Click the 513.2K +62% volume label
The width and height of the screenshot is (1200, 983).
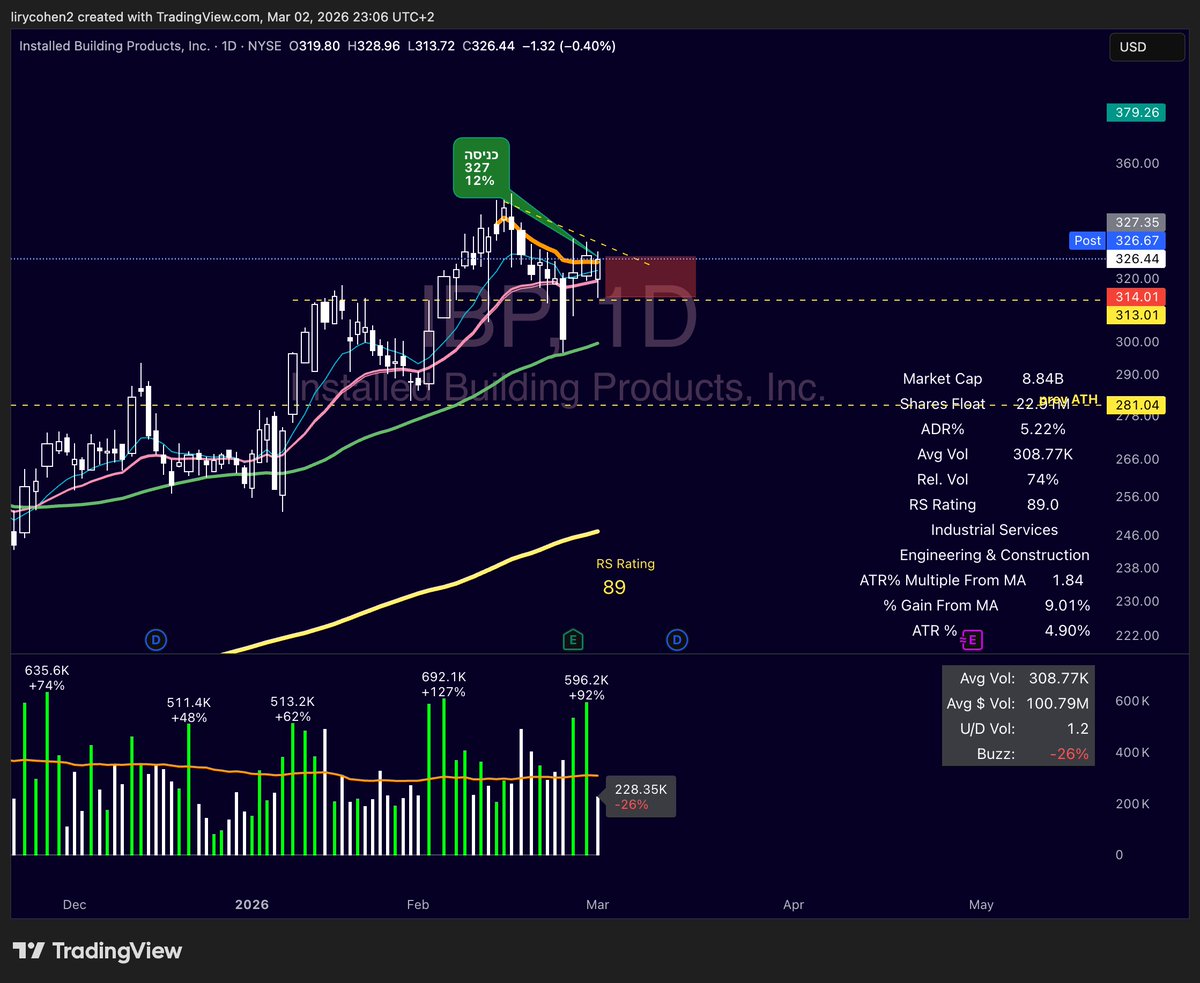click(295, 709)
